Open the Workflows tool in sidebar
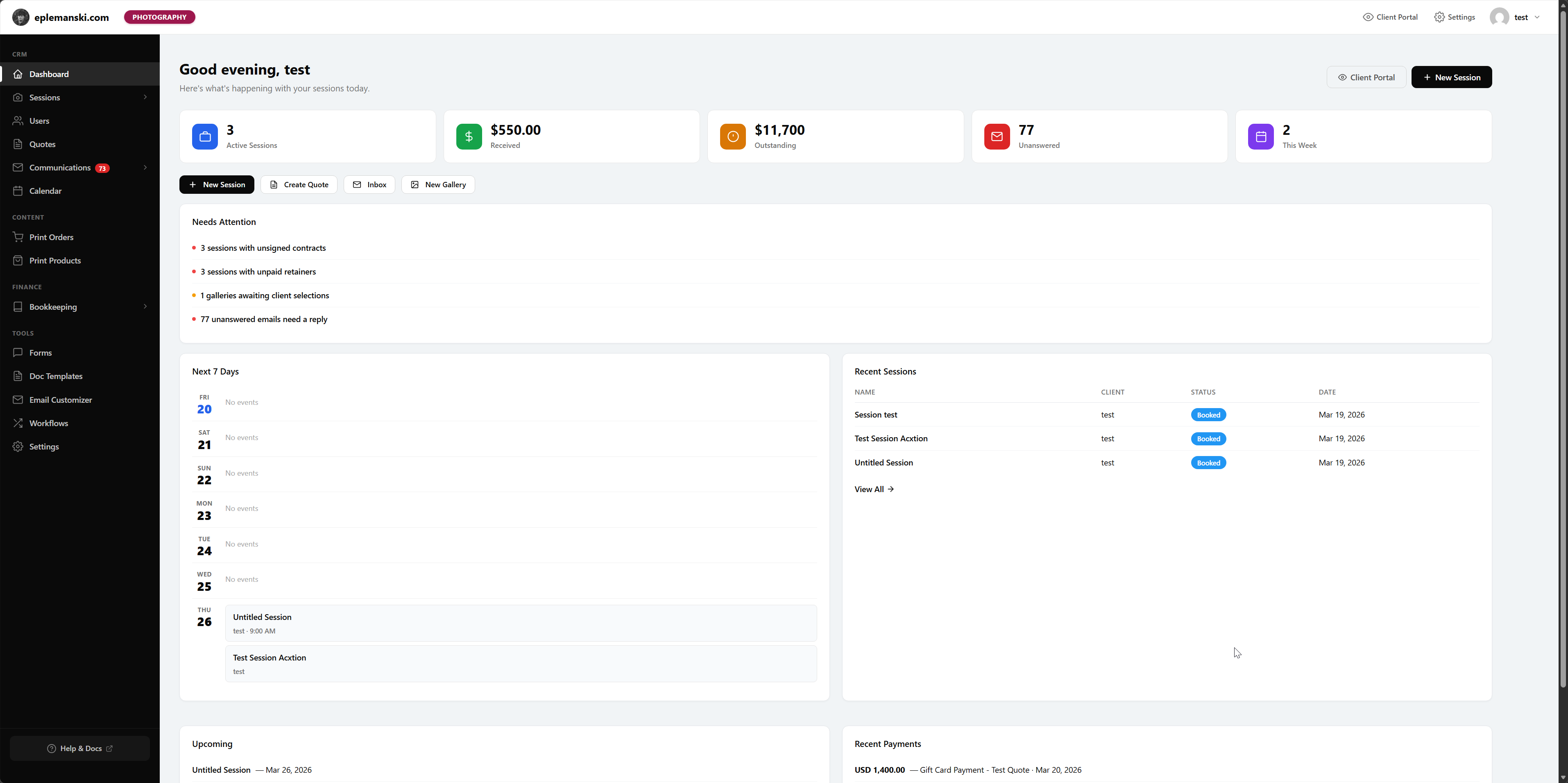Image resolution: width=1568 pixels, height=783 pixels. click(48, 423)
